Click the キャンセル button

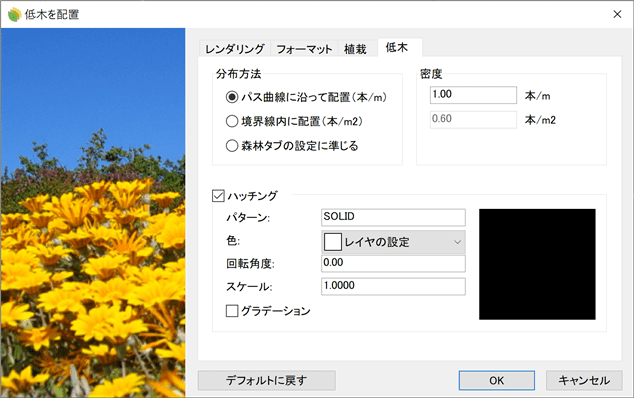pyautogui.click(x=584, y=381)
